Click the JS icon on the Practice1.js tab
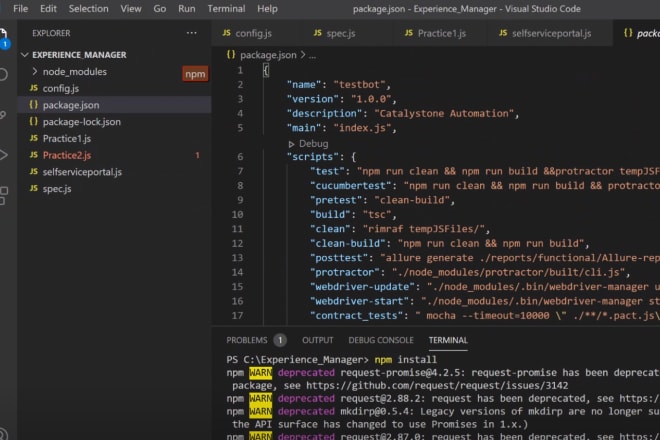 [x=409, y=33]
